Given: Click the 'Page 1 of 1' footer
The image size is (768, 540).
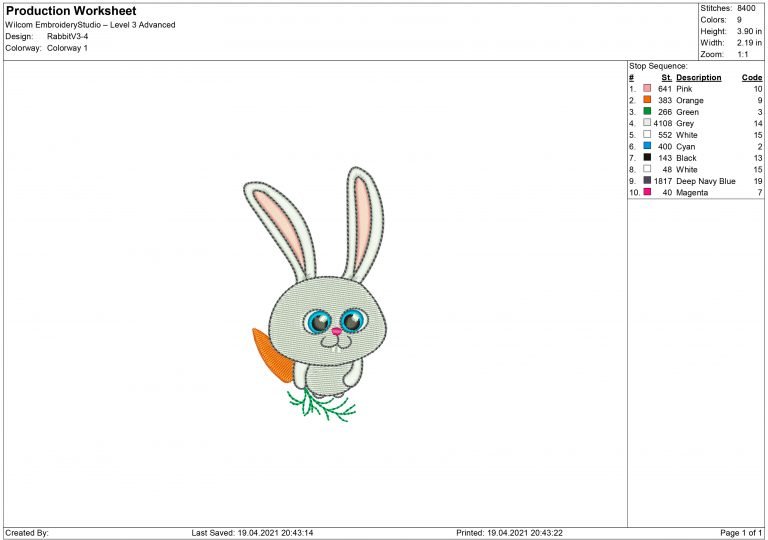Looking at the screenshot, I should point(741,533).
